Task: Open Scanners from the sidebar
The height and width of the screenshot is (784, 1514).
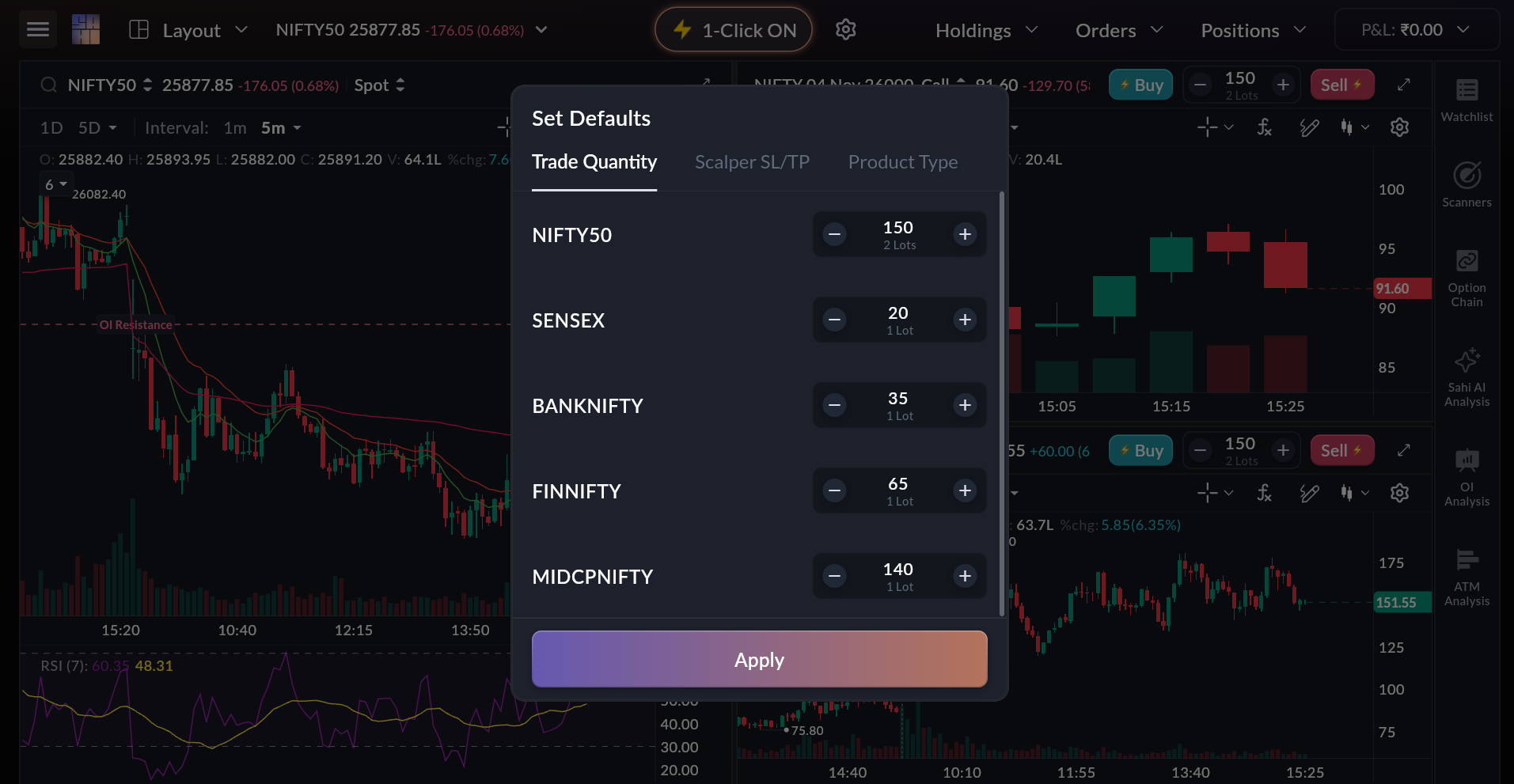Action: click(x=1466, y=185)
